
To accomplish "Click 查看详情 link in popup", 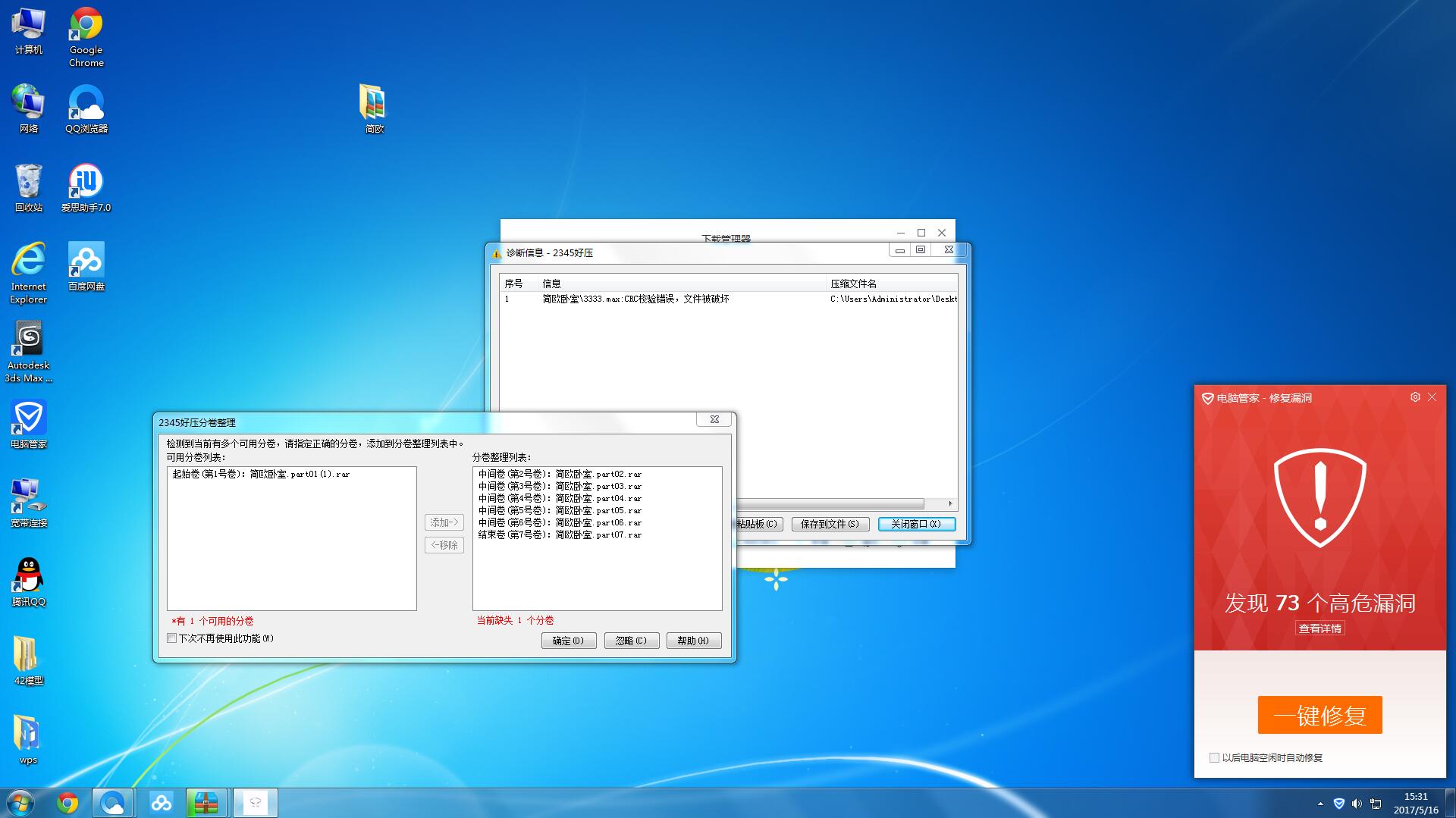I will [x=1319, y=628].
